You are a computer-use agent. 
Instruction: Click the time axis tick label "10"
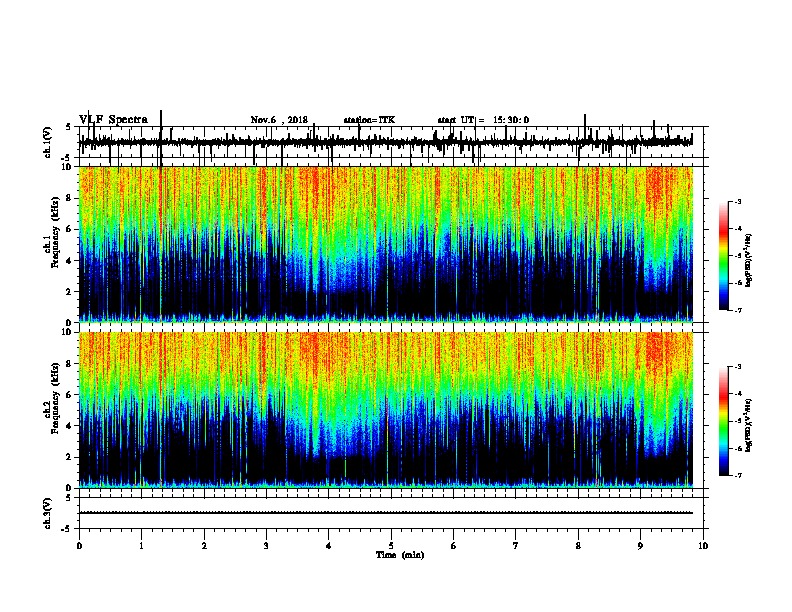(703, 546)
